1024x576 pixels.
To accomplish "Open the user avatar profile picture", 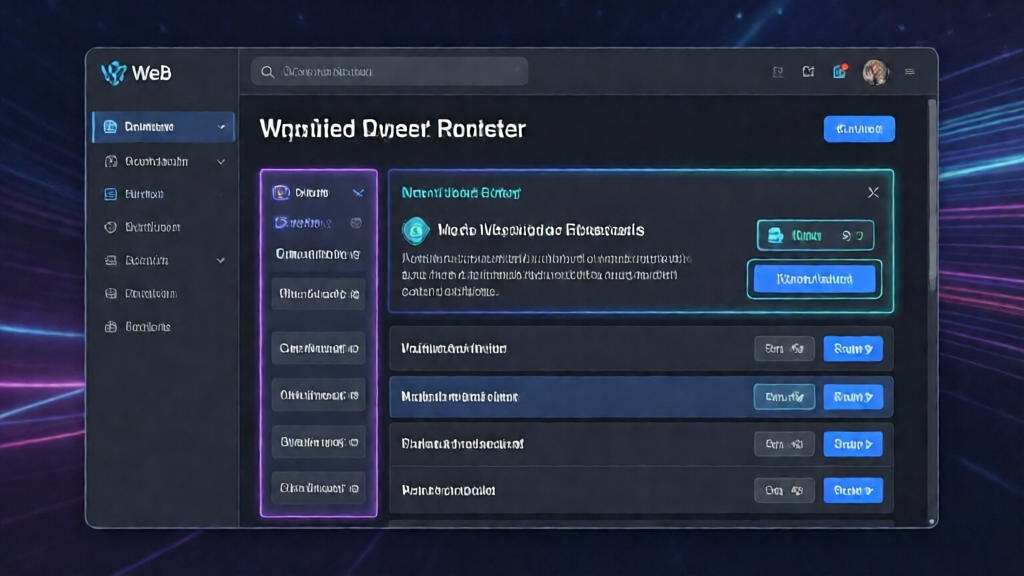I will coord(875,72).
